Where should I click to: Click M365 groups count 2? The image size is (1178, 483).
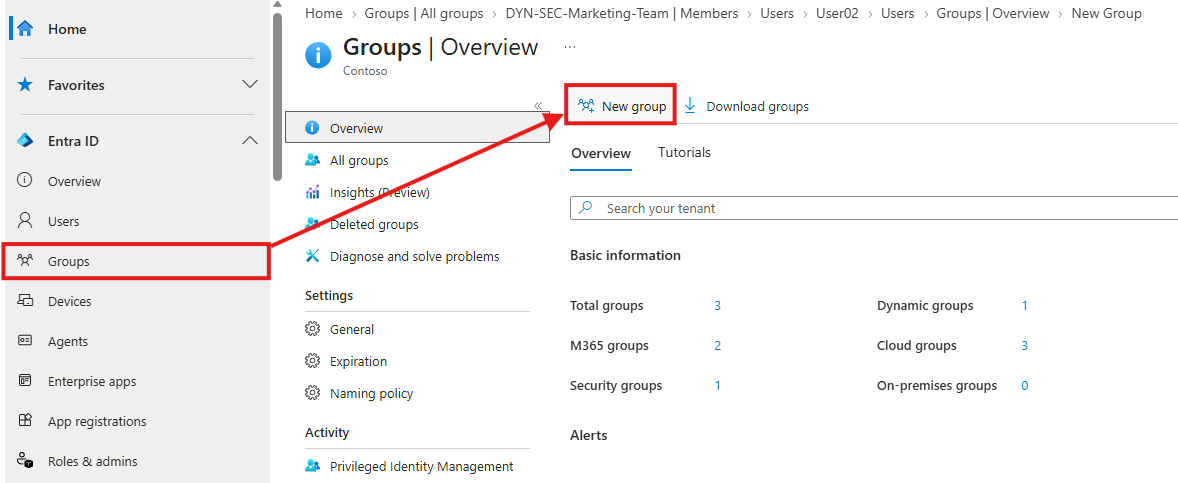[717, 346]
